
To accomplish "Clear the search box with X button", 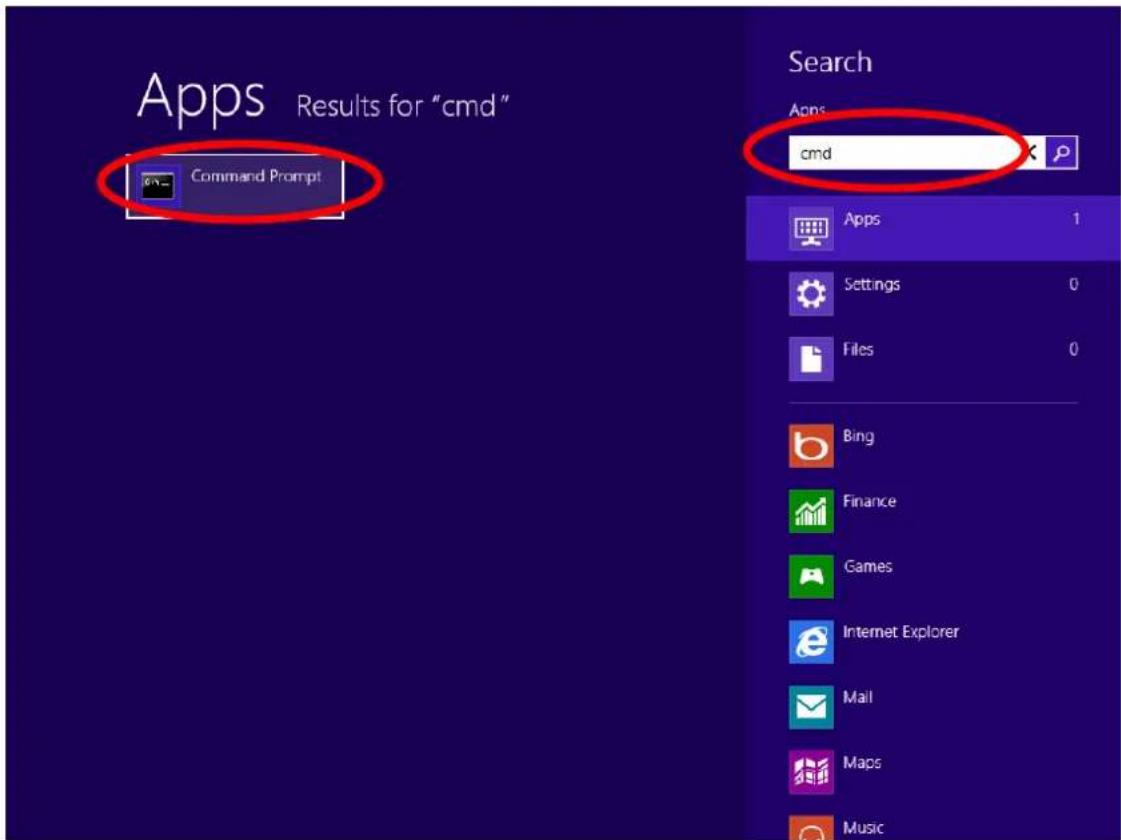I will [x=1032, y=152].
